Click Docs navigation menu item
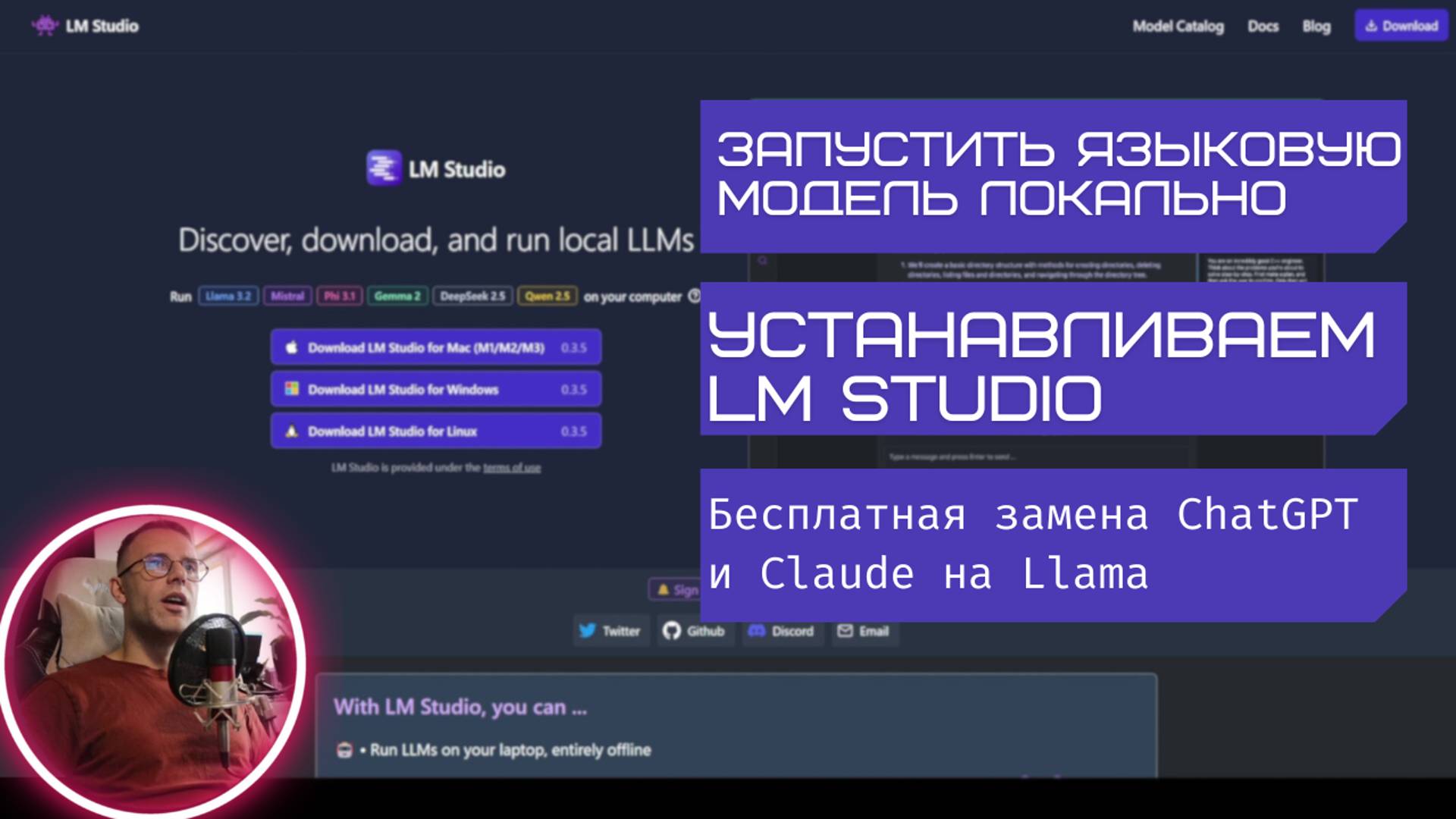Screen dimensions: 1456x819 point(1262,27)
